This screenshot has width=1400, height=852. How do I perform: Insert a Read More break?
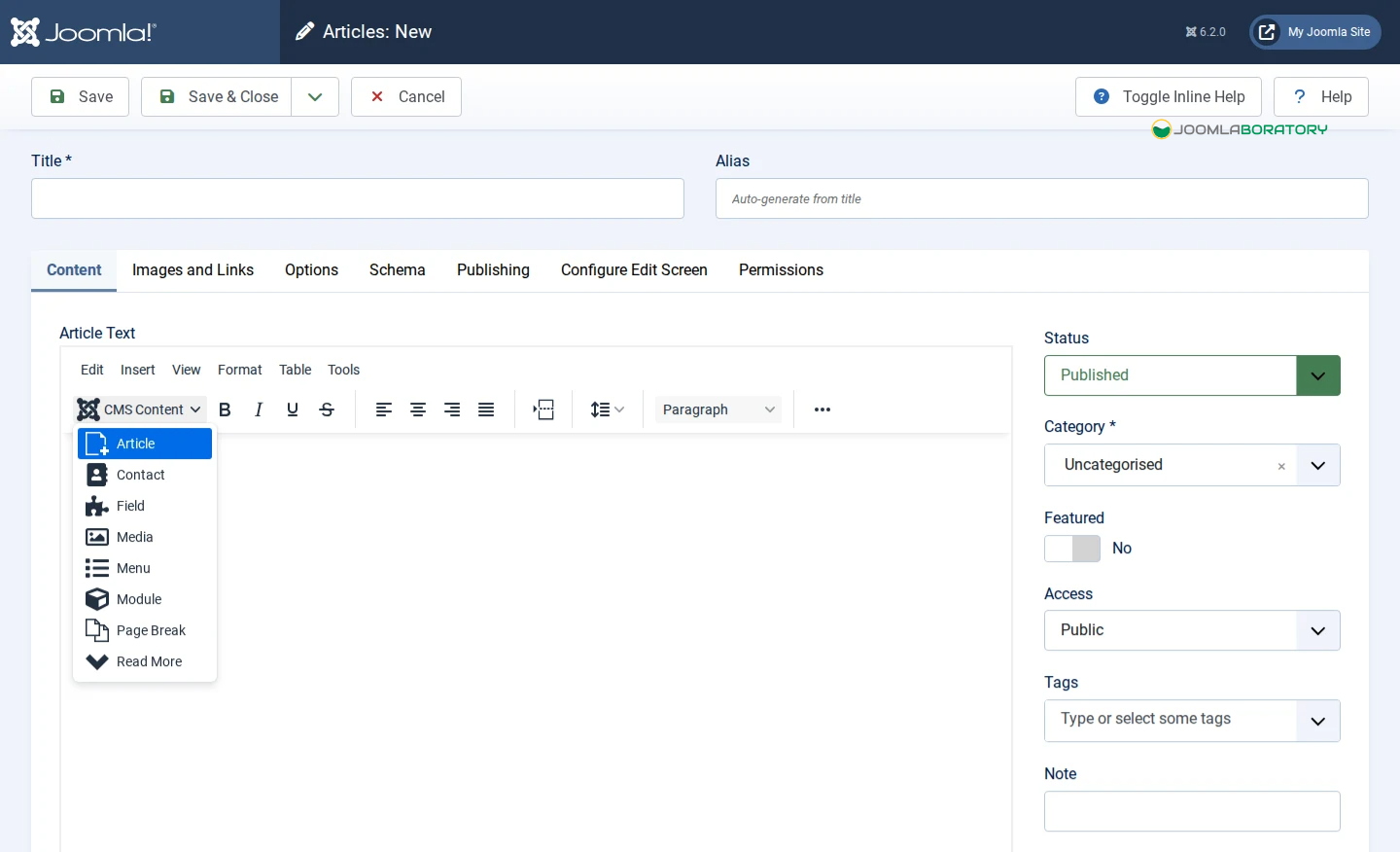[145, 661]
